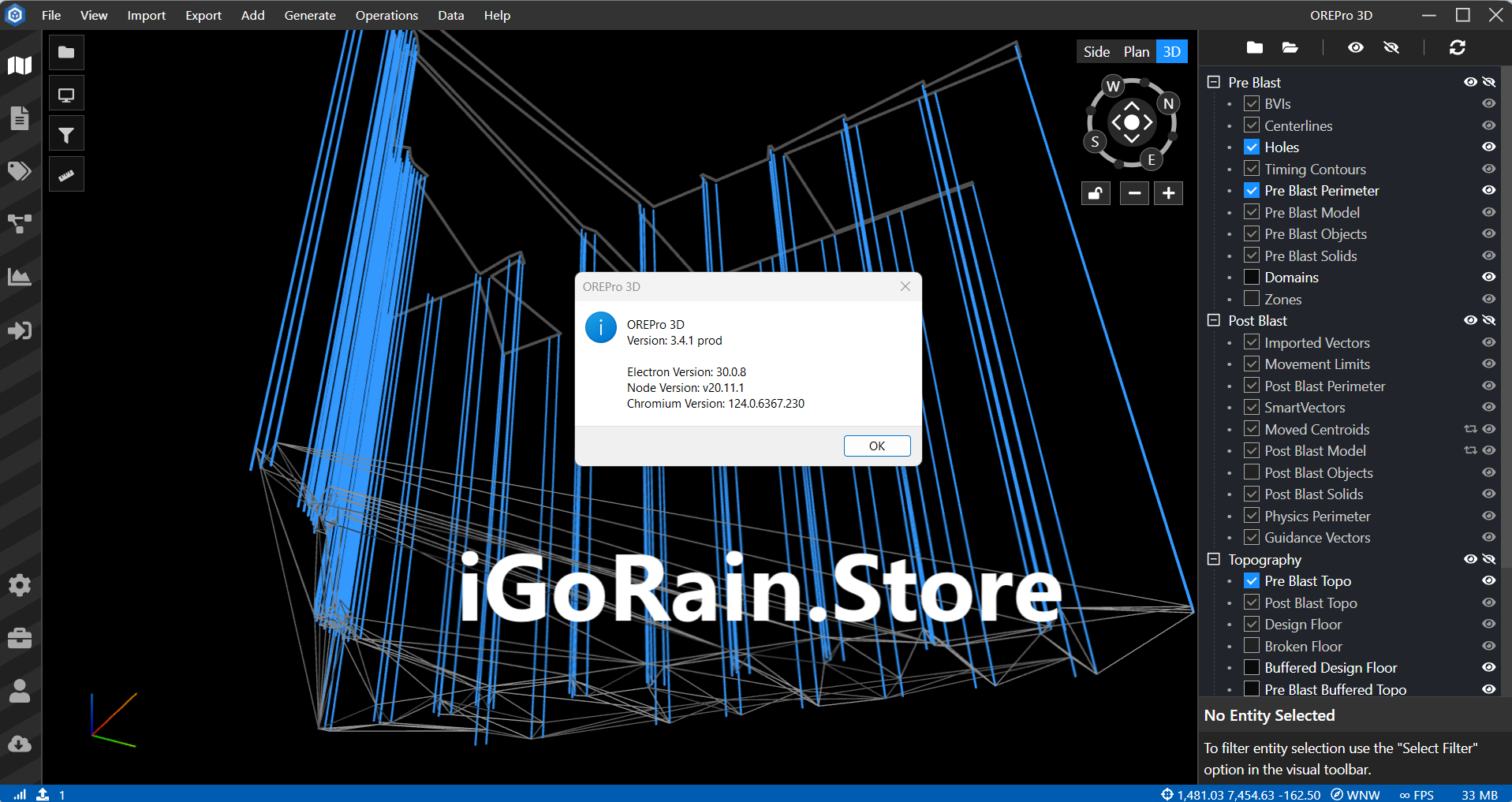Uncheck the Holes checkbox
Image resolution: width=1512 pixels, height=802 pixels.
pyautogui.click(x=1251, y=147)
